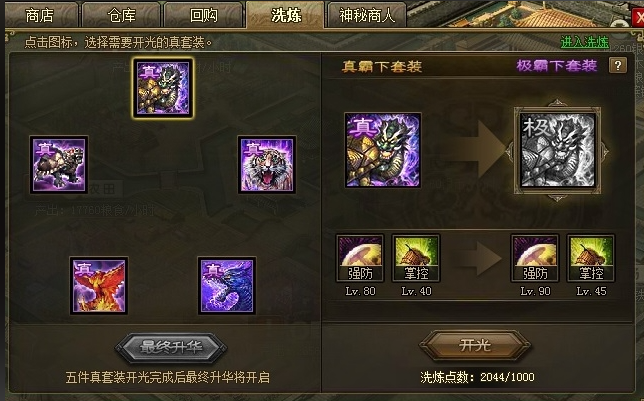Viewport: 644px width, 401px height.
Task: Select the 真 blue dragon set icon
Action: tap(227, 286)
